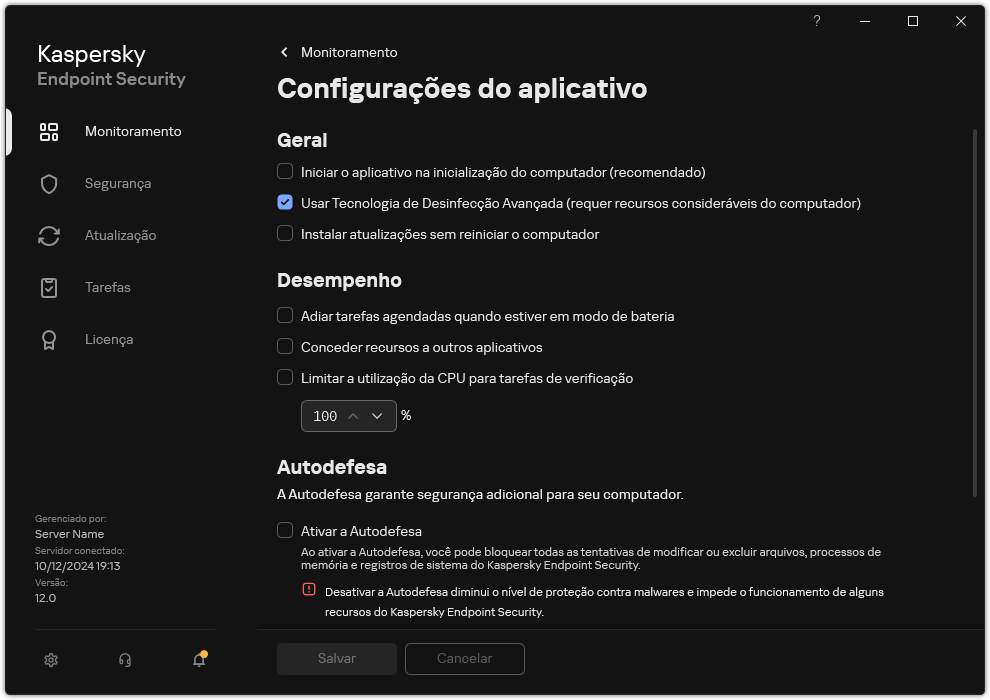This screenshot has width=990, height=700.
Task: Go to the Tarefas tasks section
Action: pos(107,287)
